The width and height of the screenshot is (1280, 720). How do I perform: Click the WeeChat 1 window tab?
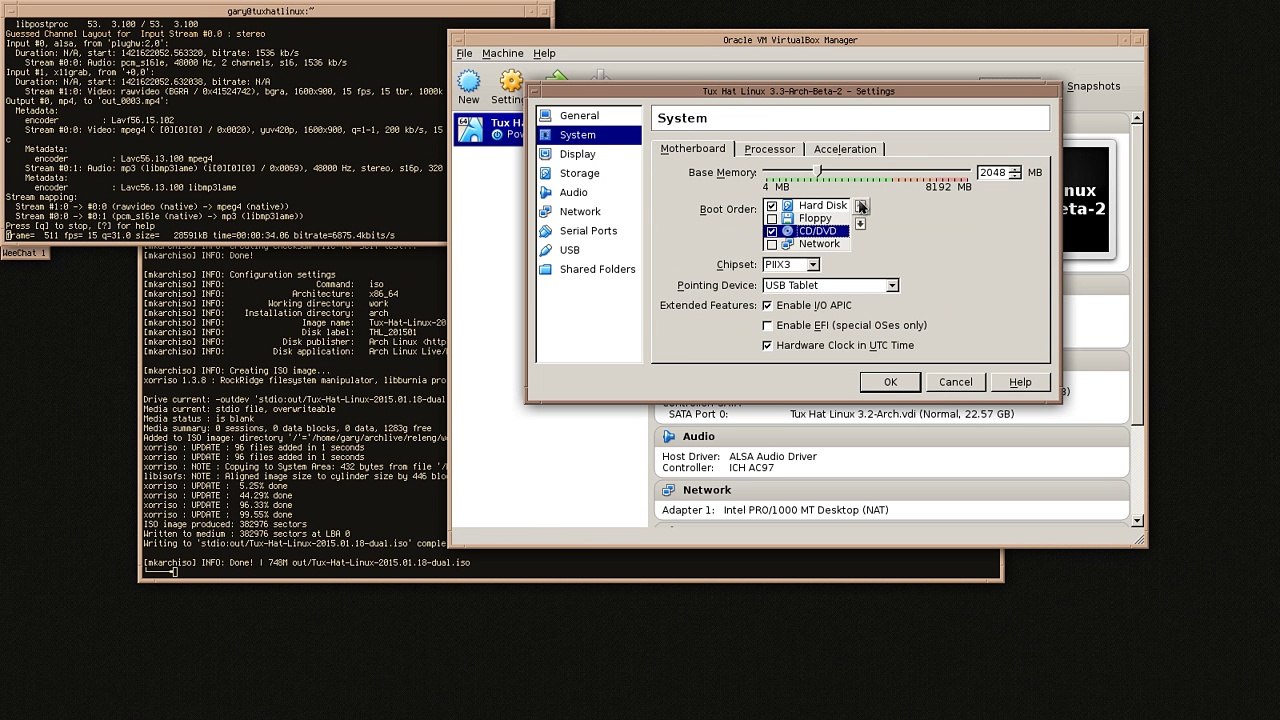click(x=24, y=253)
